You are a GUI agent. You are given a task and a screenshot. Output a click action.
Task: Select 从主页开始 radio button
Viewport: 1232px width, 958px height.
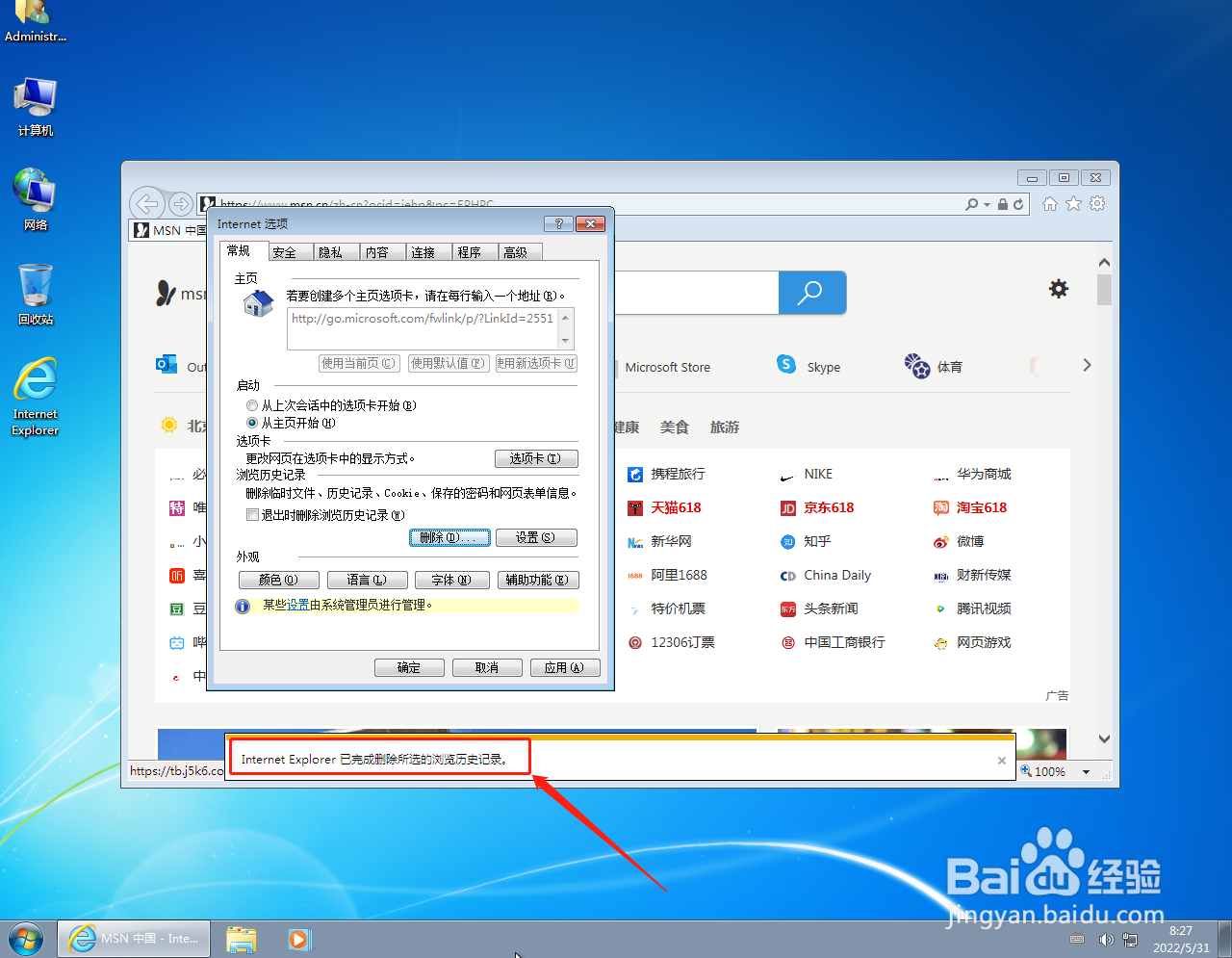click(x=252, y=423)
